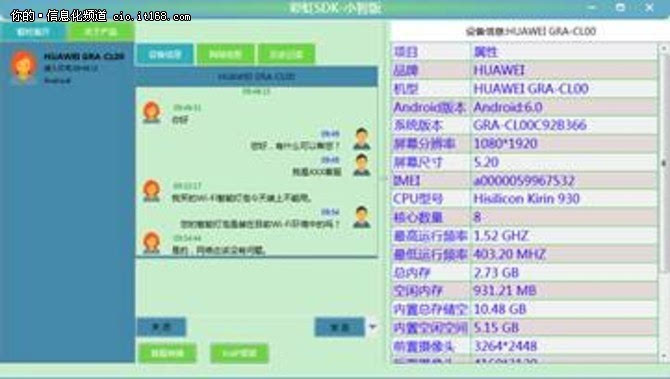Viewport: 670px width, 379px height.
Task: Switch to the green tab beside the sidebar tab
Action: click(101, 32)
